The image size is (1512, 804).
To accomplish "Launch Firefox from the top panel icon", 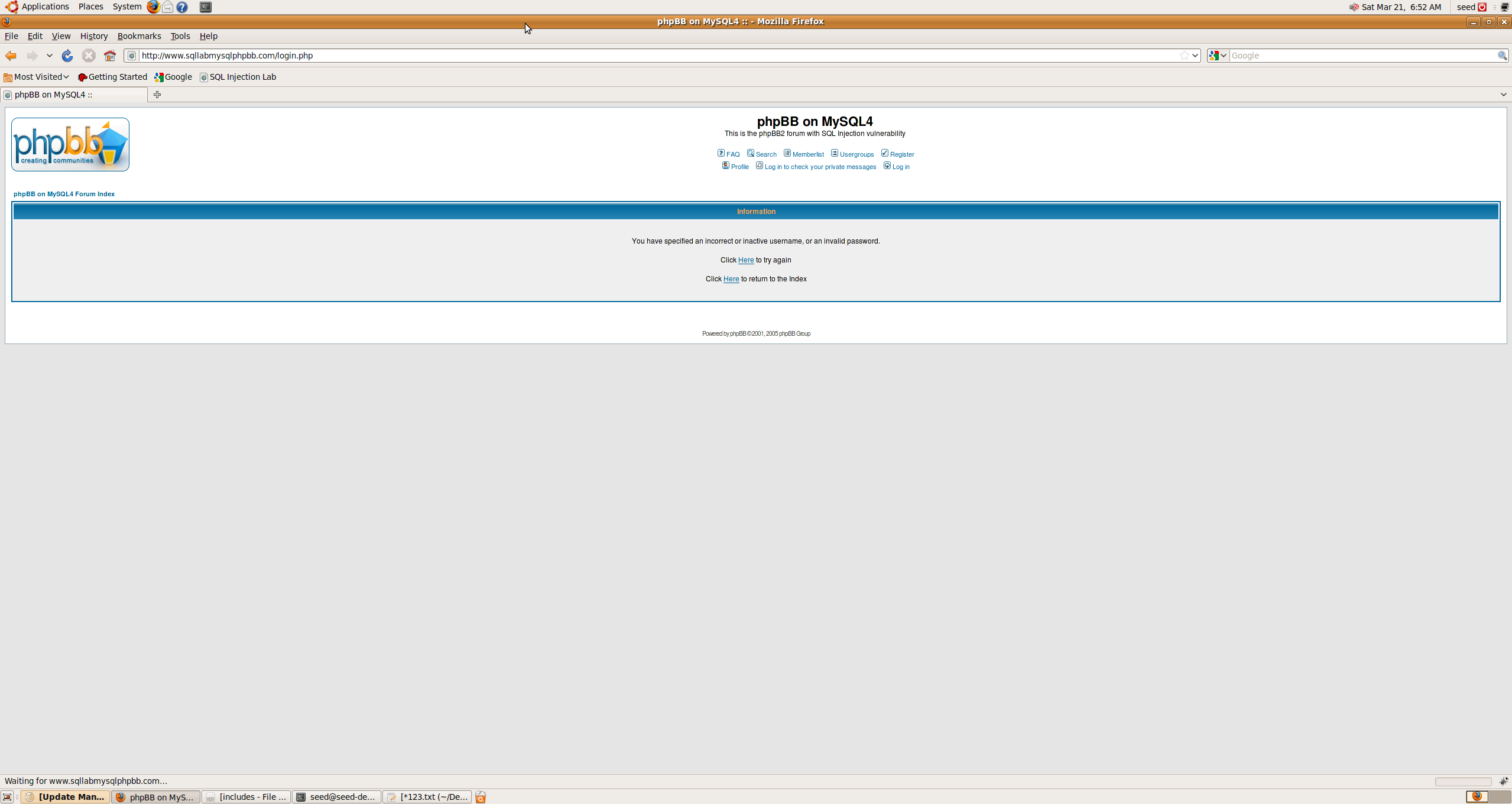I will (153, 7).
